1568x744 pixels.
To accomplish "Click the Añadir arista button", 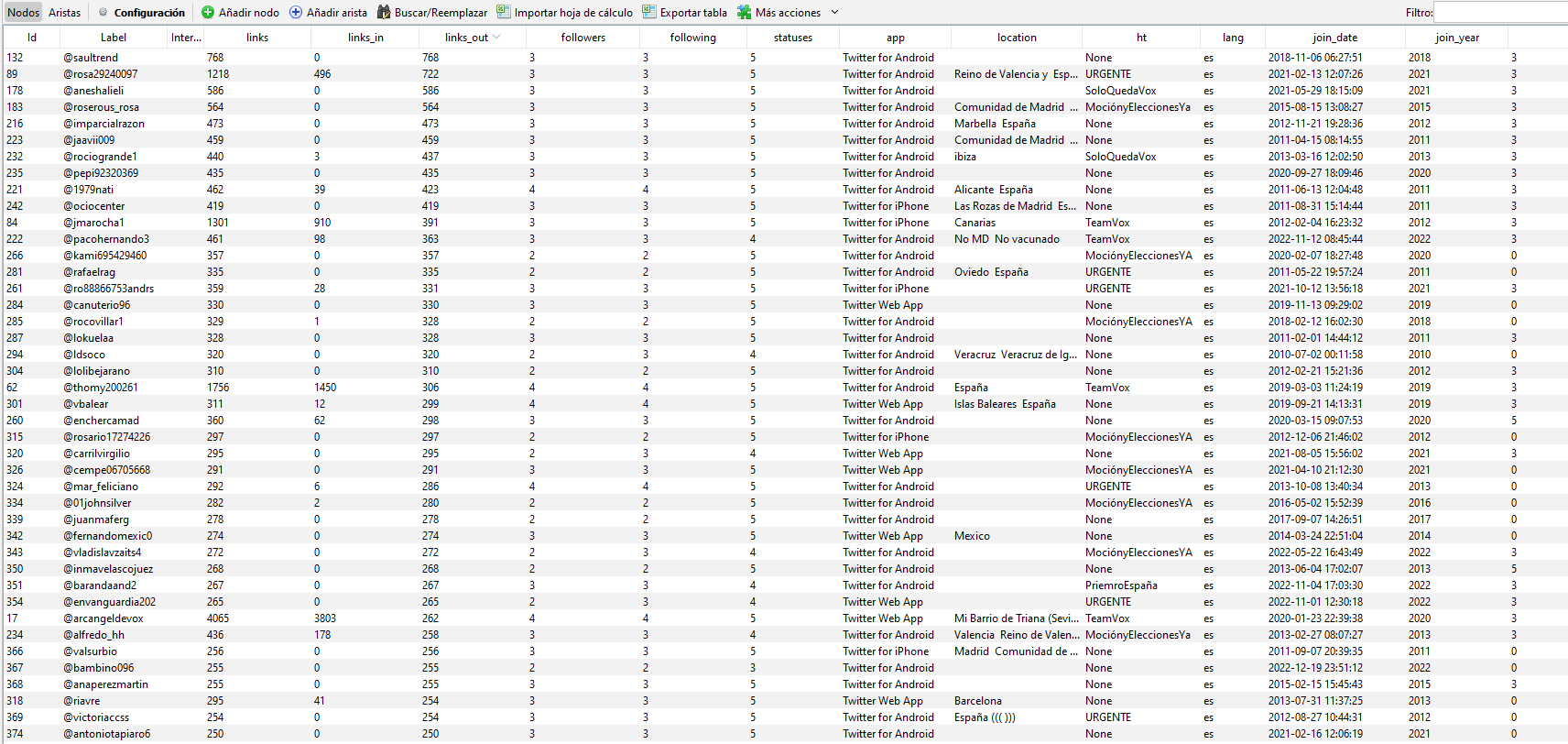I will [328, 12].
